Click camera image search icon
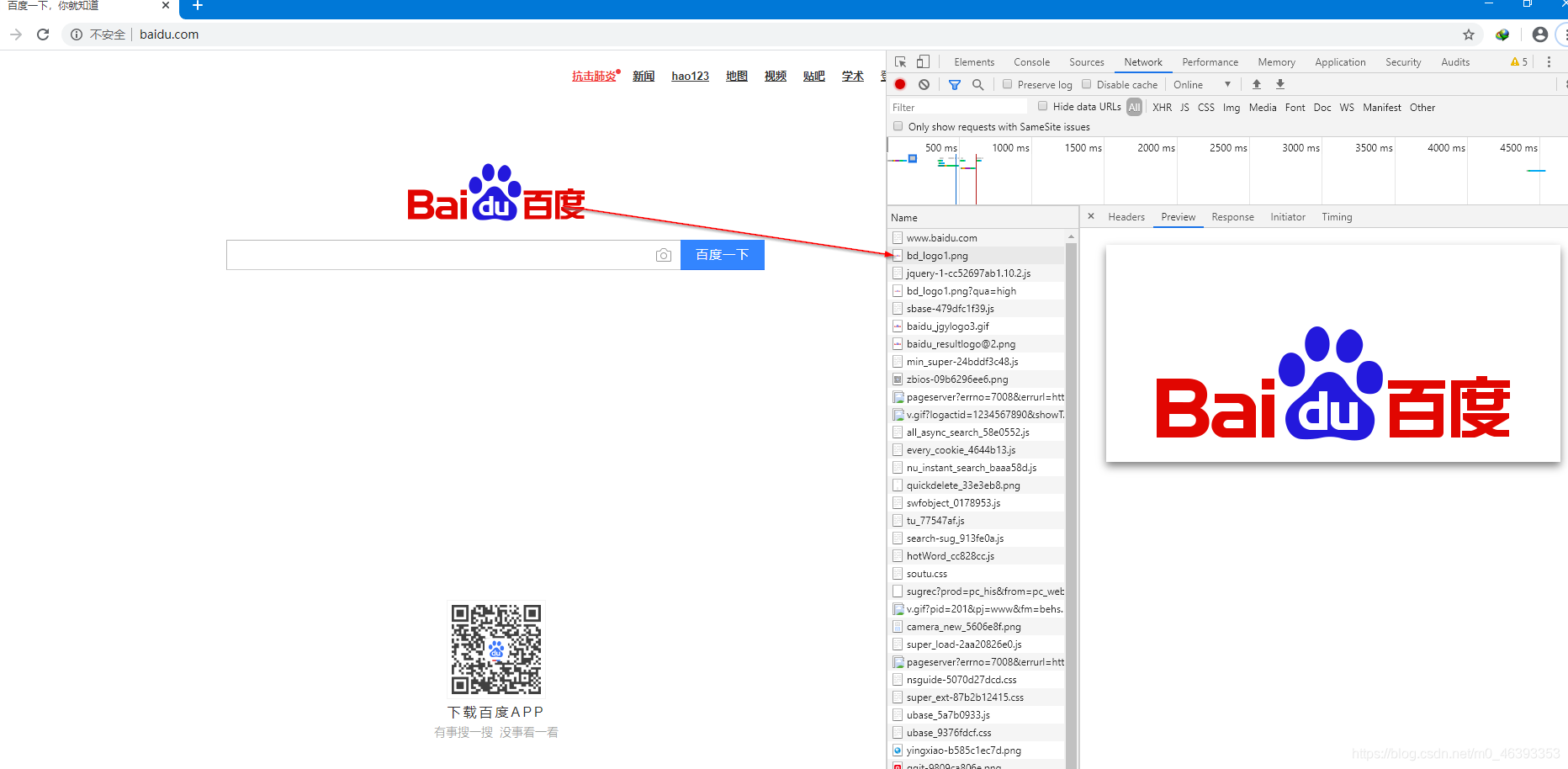The image size is (1568, 769). [x=664, y=255]
